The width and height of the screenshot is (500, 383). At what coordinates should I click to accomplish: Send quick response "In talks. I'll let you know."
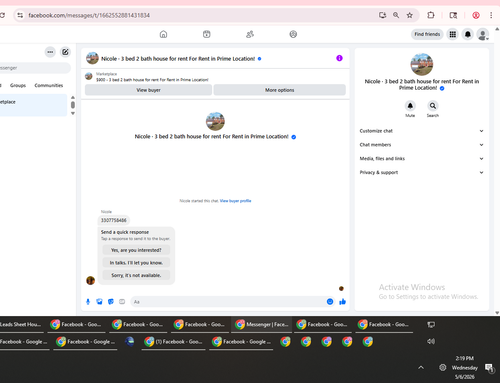pos(136,263)
